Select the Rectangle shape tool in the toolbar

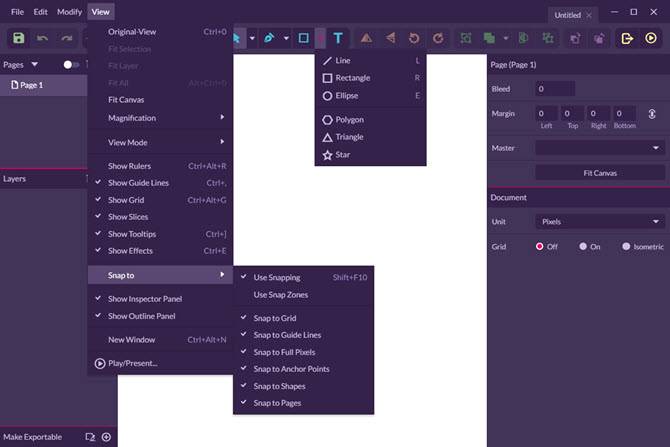[303, 38]
